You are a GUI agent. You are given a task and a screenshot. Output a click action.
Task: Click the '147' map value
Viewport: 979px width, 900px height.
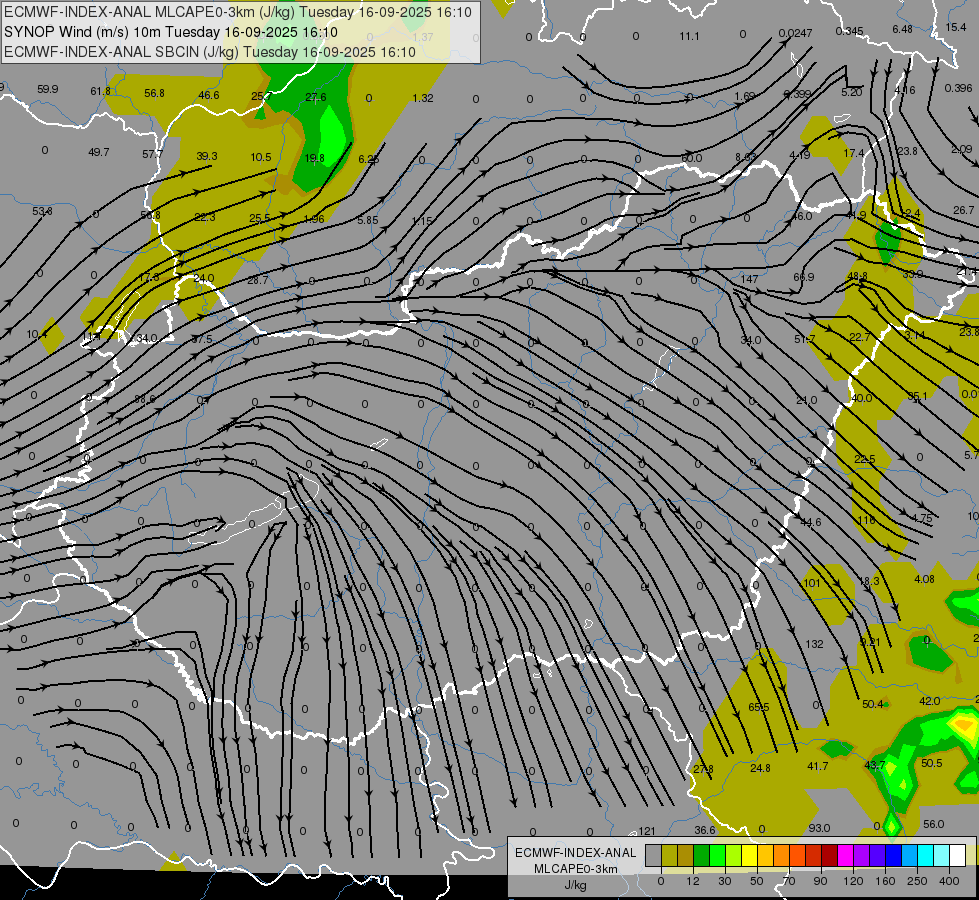pos(749,279)
